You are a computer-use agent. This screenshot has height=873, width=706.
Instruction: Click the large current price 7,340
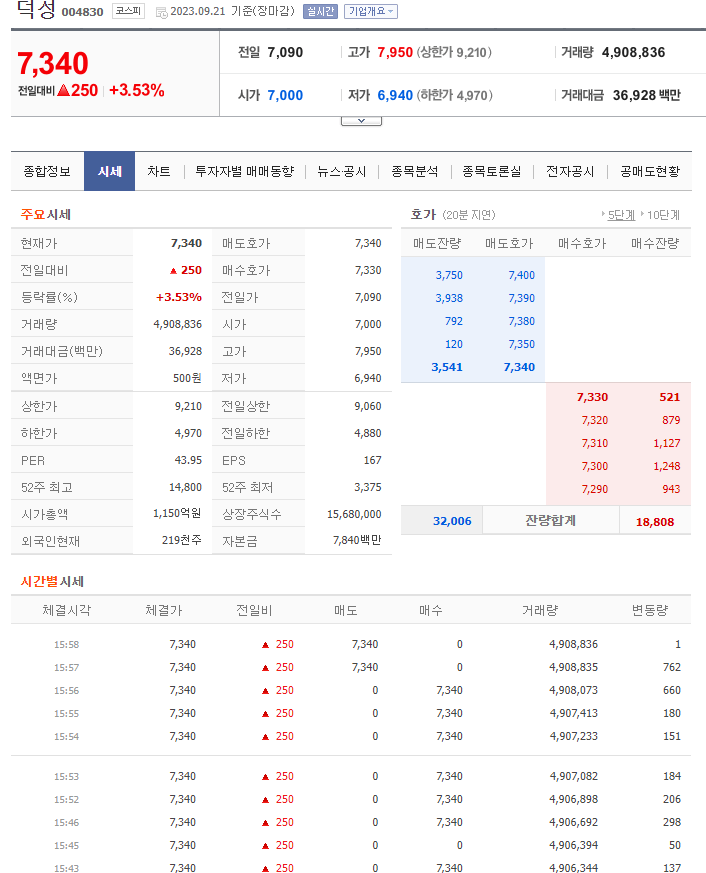click(x=53, y=63)
